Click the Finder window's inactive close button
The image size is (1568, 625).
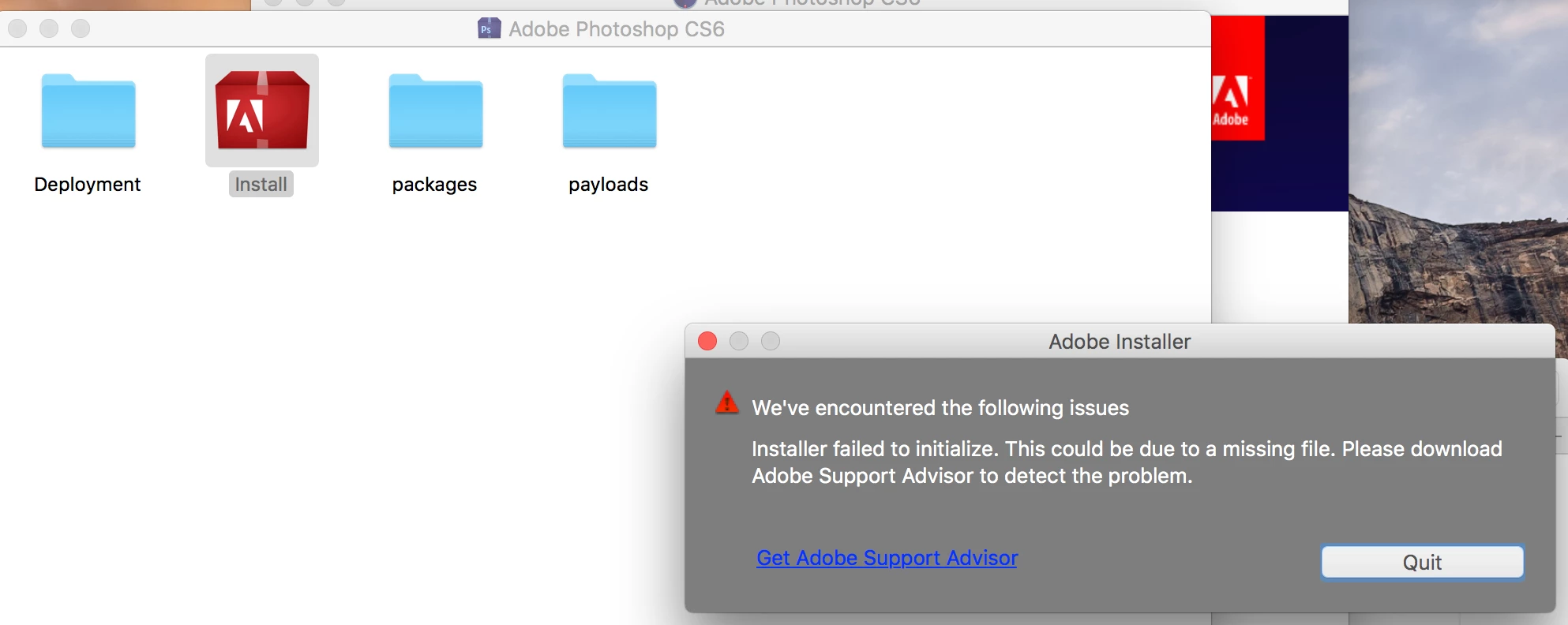coord(17,28)
